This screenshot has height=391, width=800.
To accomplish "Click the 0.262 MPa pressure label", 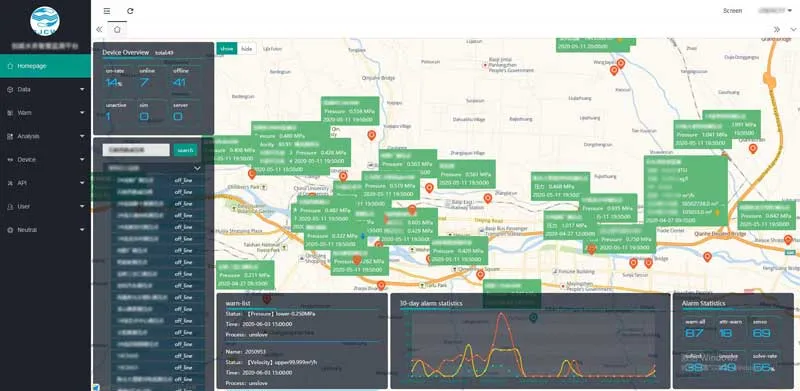I will pyautogui.click(x=360, y=261).
